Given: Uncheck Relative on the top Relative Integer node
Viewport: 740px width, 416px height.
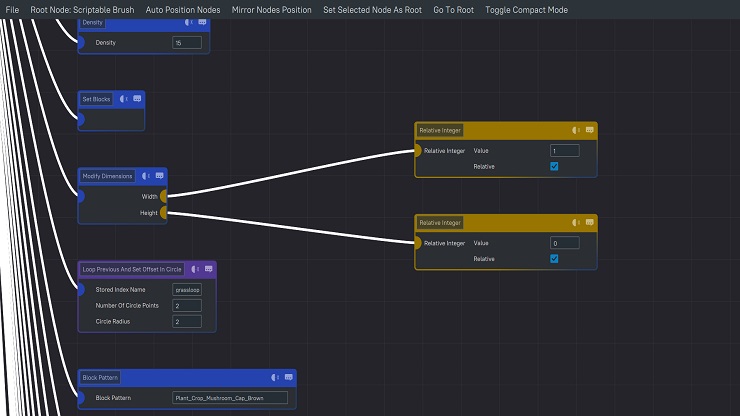Looking at the screenshot, I should (554, 166).
